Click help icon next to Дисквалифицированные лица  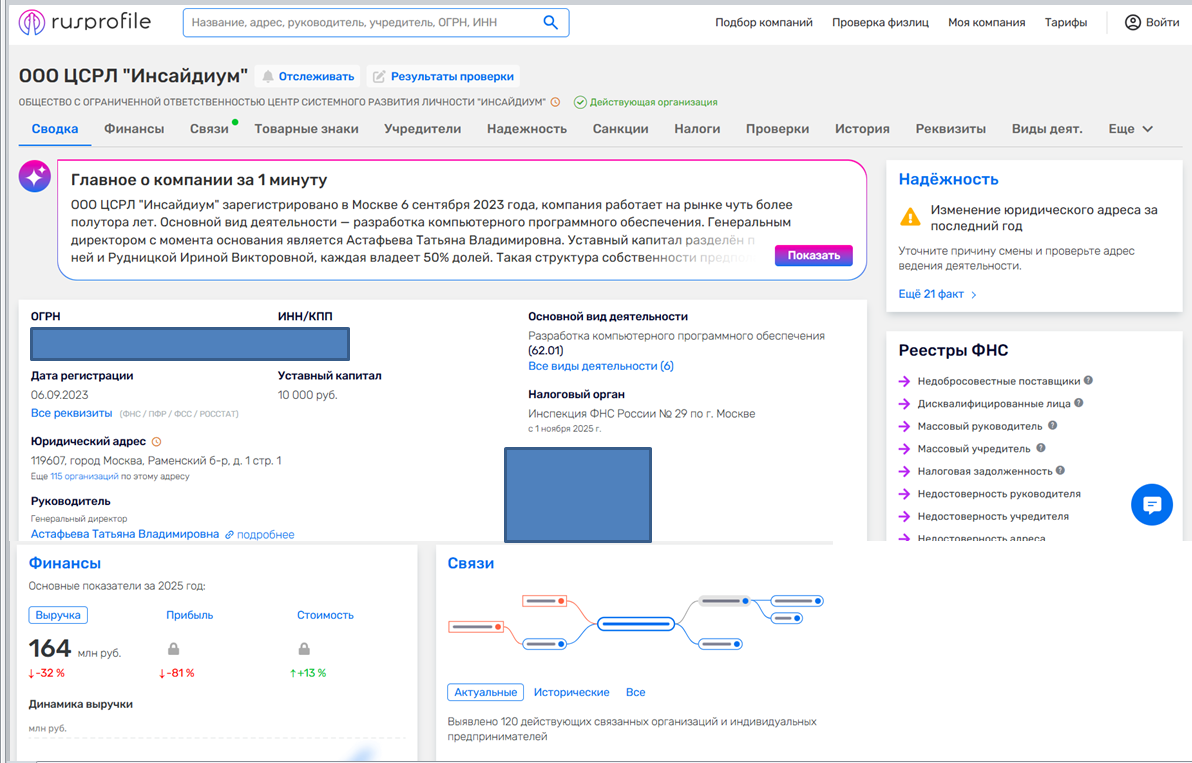click(x=1079, y=403)
